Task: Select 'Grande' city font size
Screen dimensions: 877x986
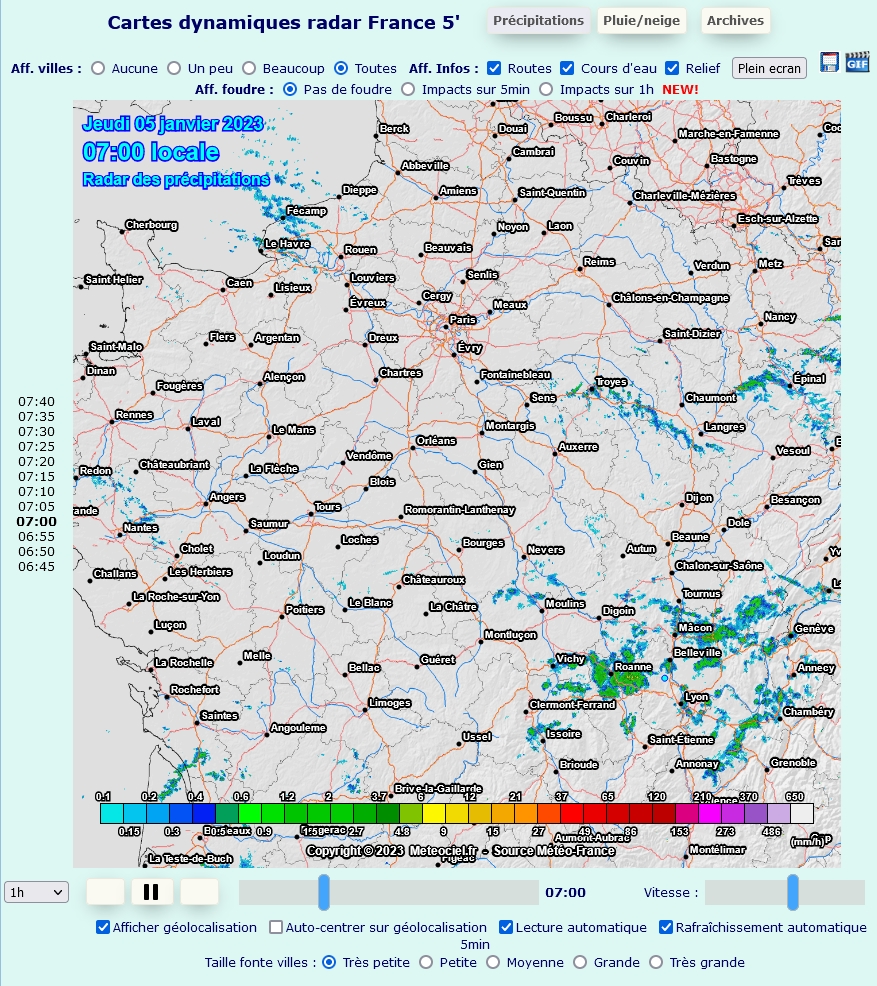Action: click(580, 962)
